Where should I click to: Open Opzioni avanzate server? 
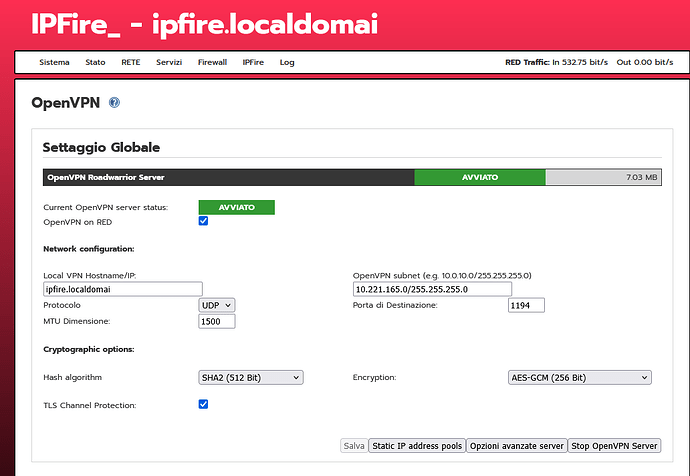517,446
